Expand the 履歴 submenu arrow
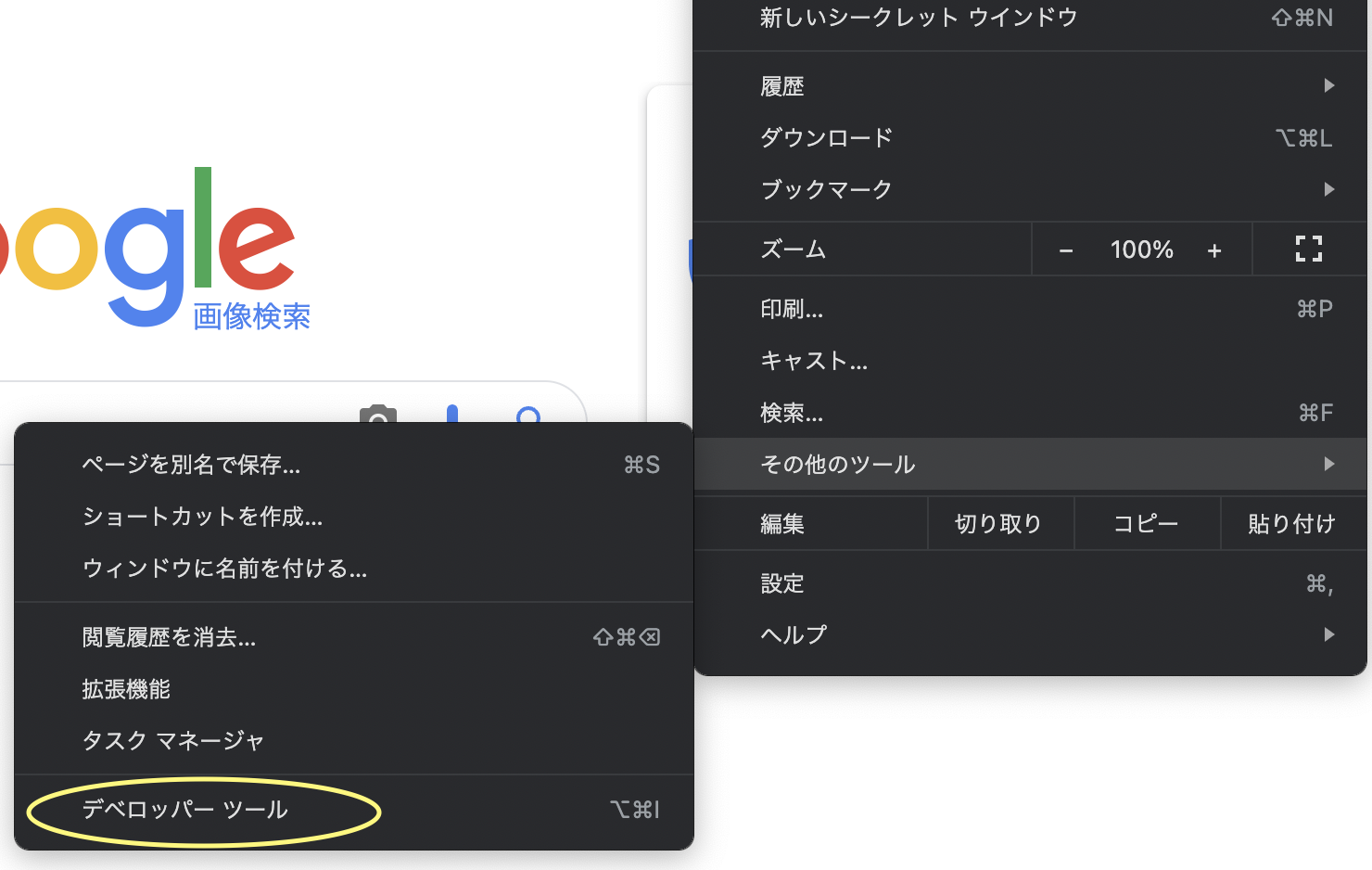 pos(1329,85)
